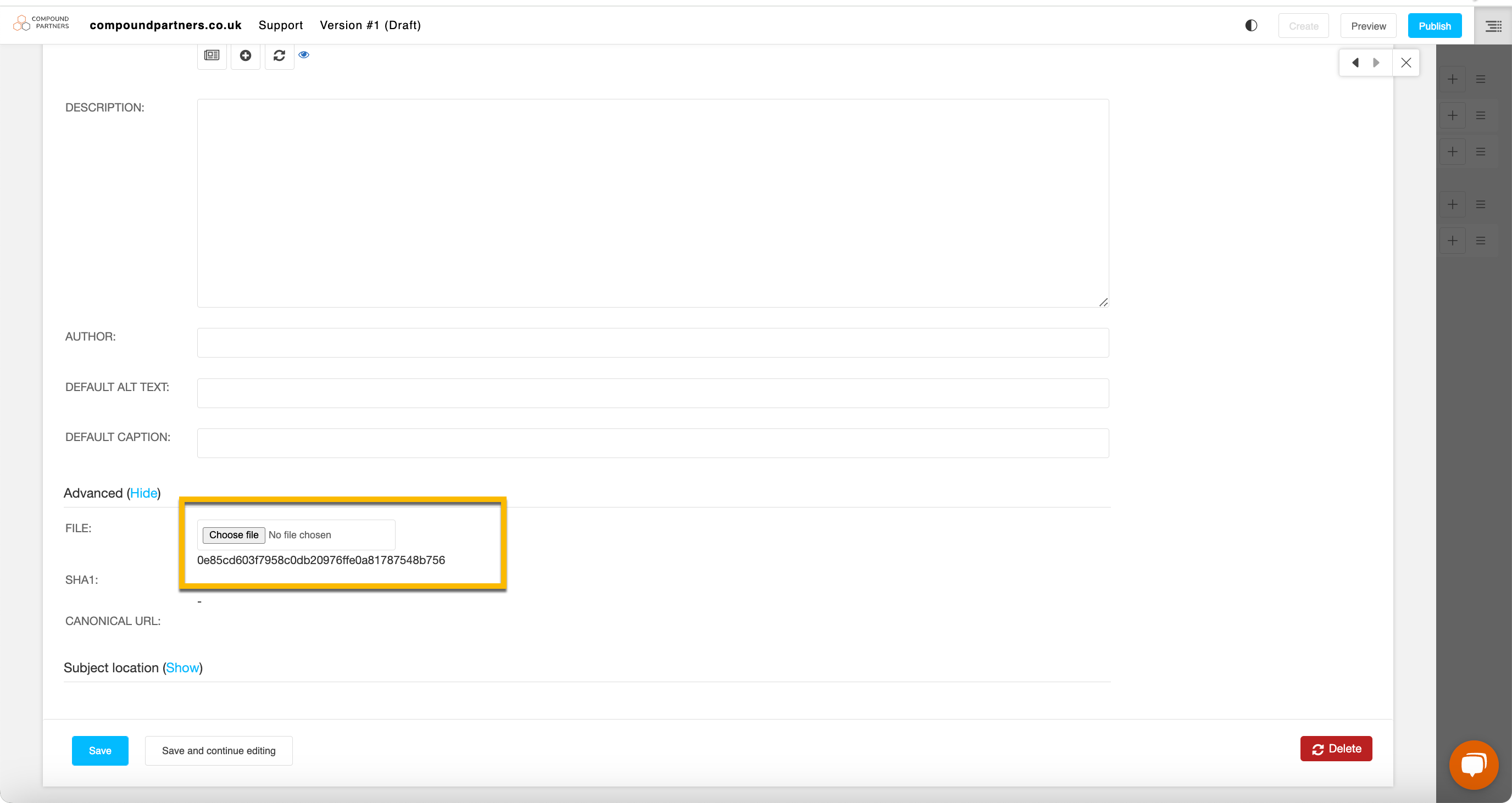Click the 'No file chosen' text

300,535
